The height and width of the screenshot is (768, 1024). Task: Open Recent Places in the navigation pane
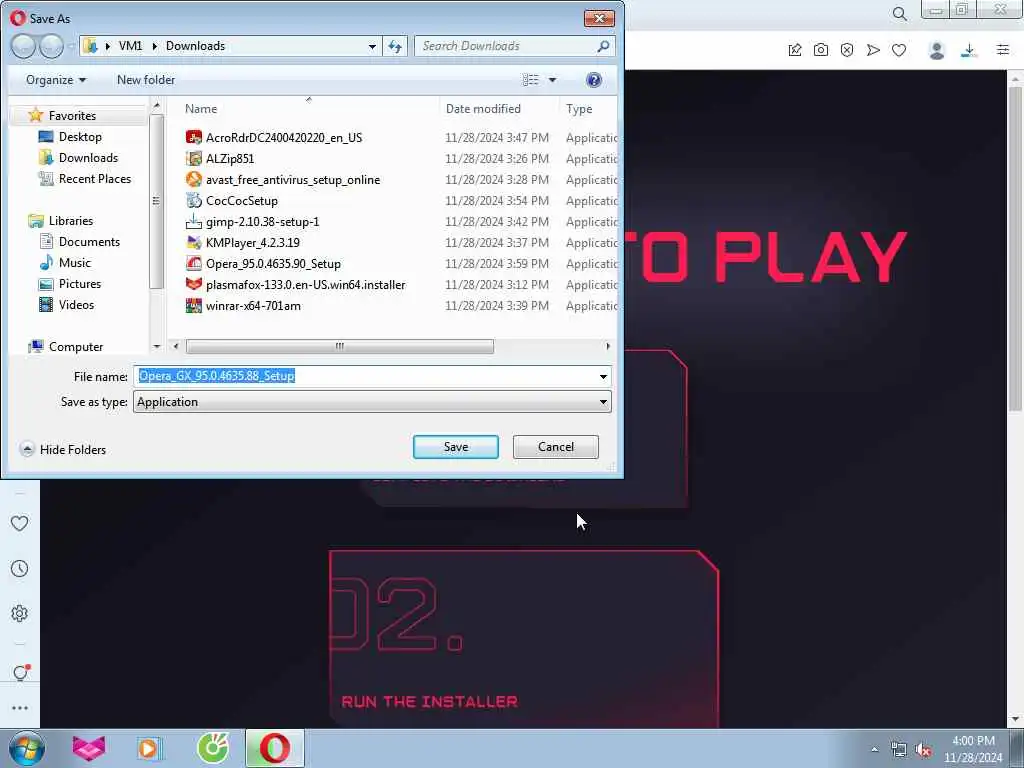(95, 178)
